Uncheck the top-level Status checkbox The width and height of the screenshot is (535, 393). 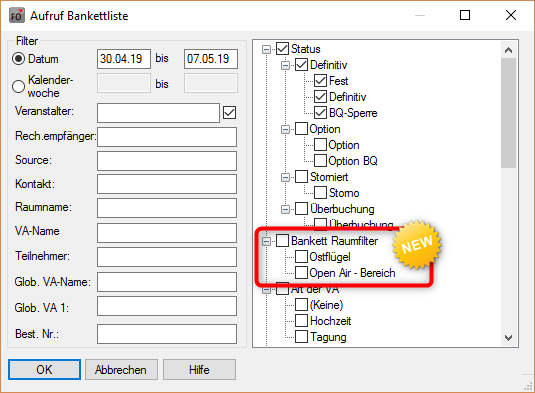pyautogui.click(x=282, y=48)
